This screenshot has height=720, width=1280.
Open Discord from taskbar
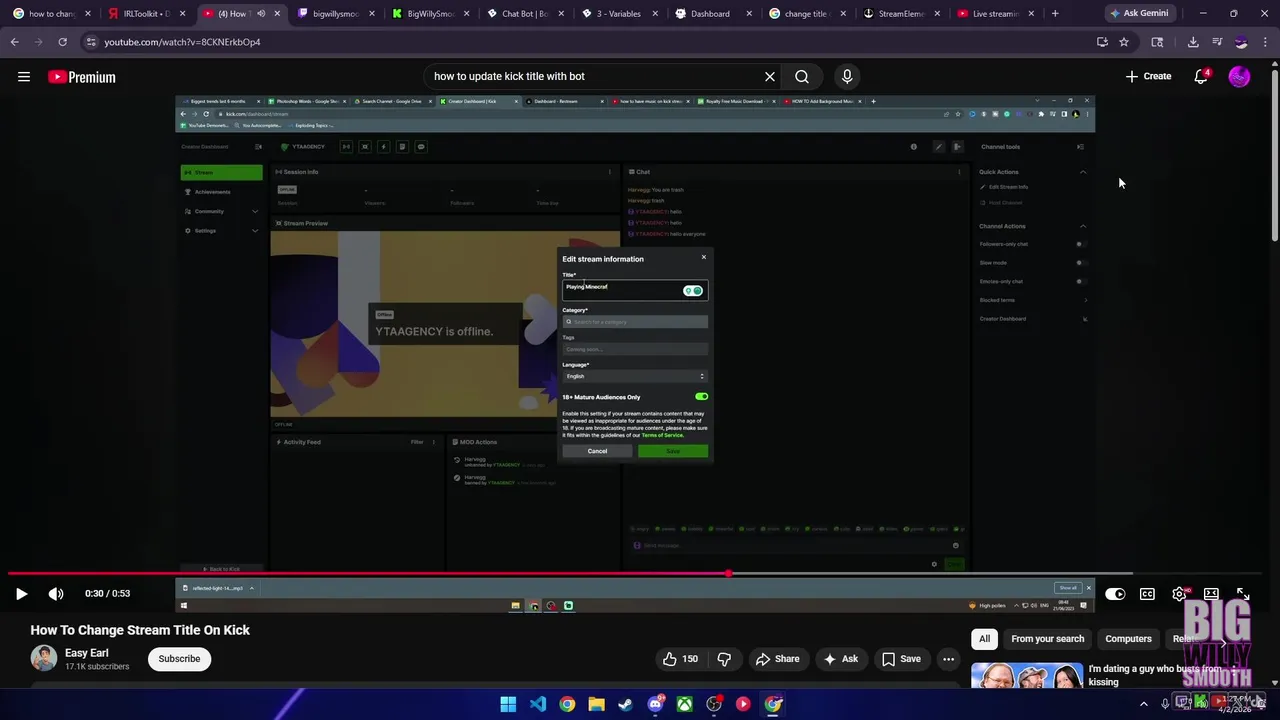pos(655,704)
